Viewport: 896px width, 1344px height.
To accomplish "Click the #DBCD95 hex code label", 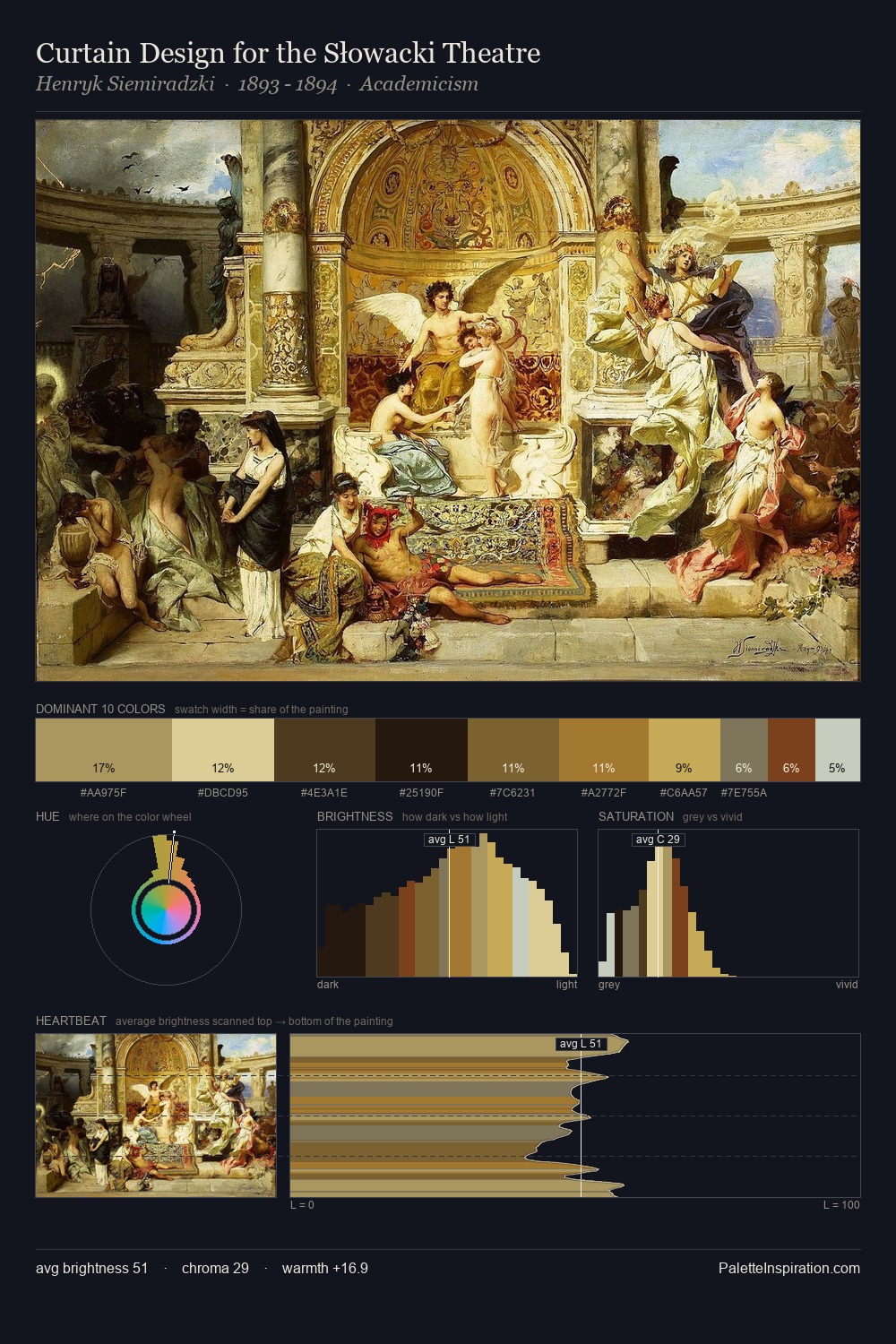I will click(x=223, y=793).
